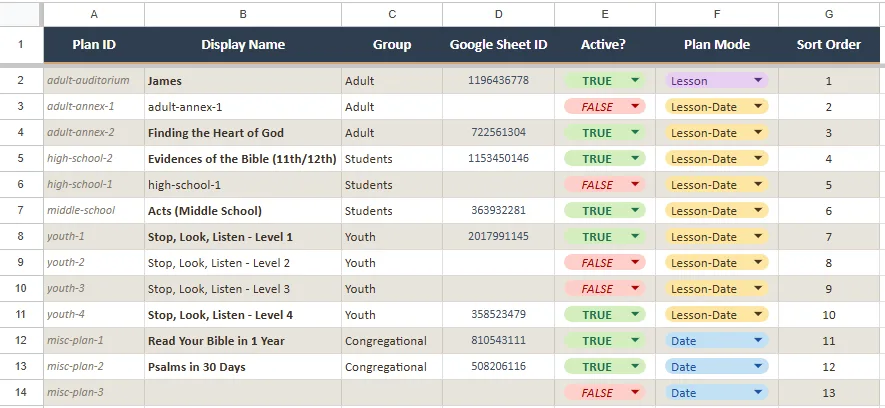Select Sheet ID cell 508206116
This screenshot has width=885, height=408.
point(498,366)
